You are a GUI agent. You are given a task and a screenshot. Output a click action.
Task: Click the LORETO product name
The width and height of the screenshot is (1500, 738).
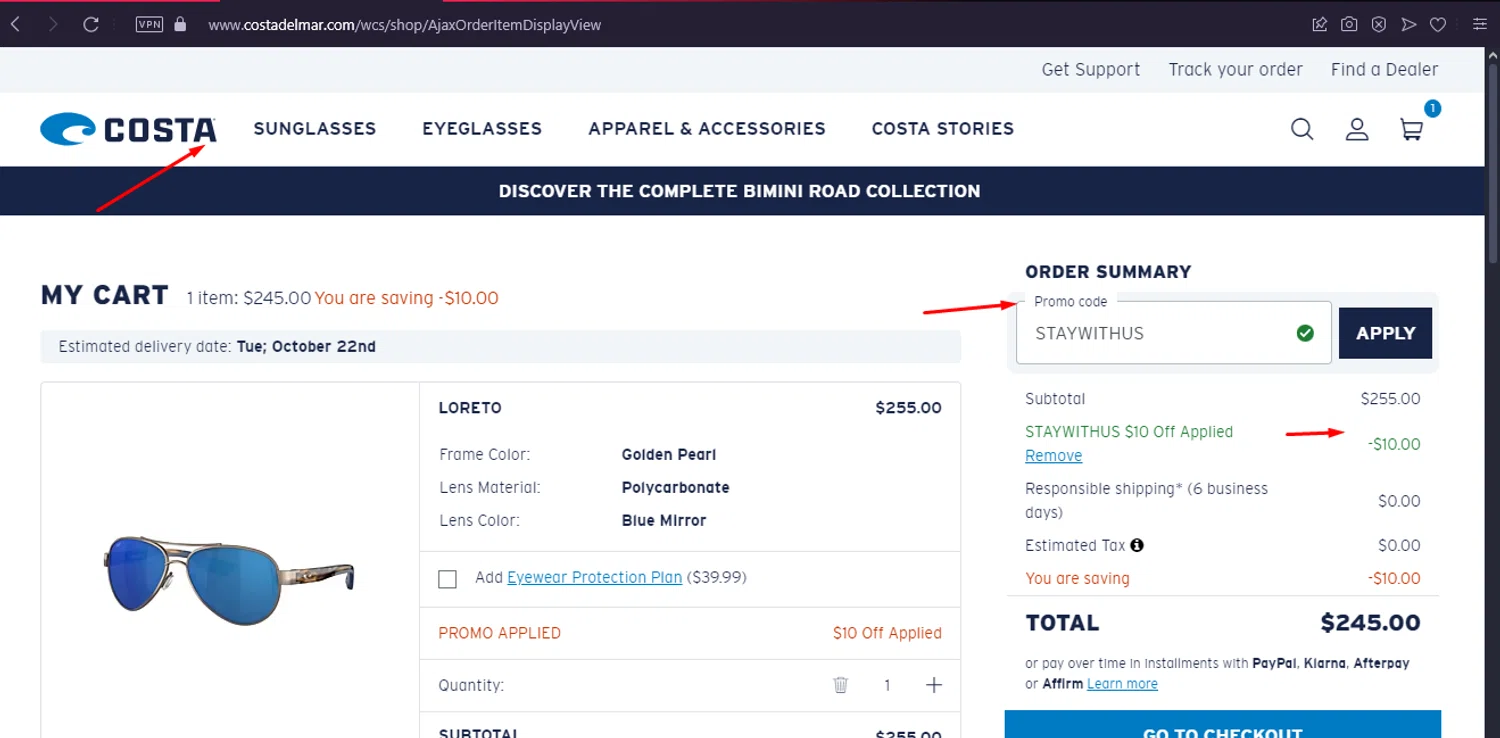point(470,408)
